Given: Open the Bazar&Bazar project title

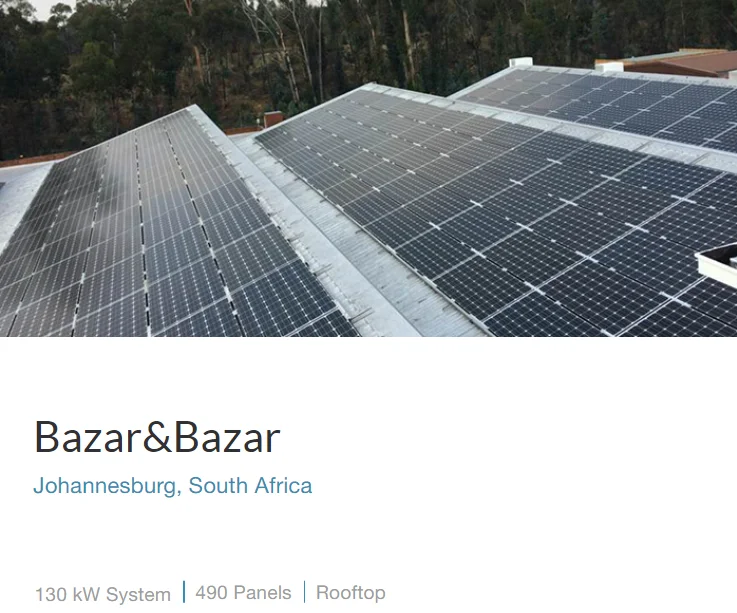Looking at the screenshot, I should (x=157, y=437).
